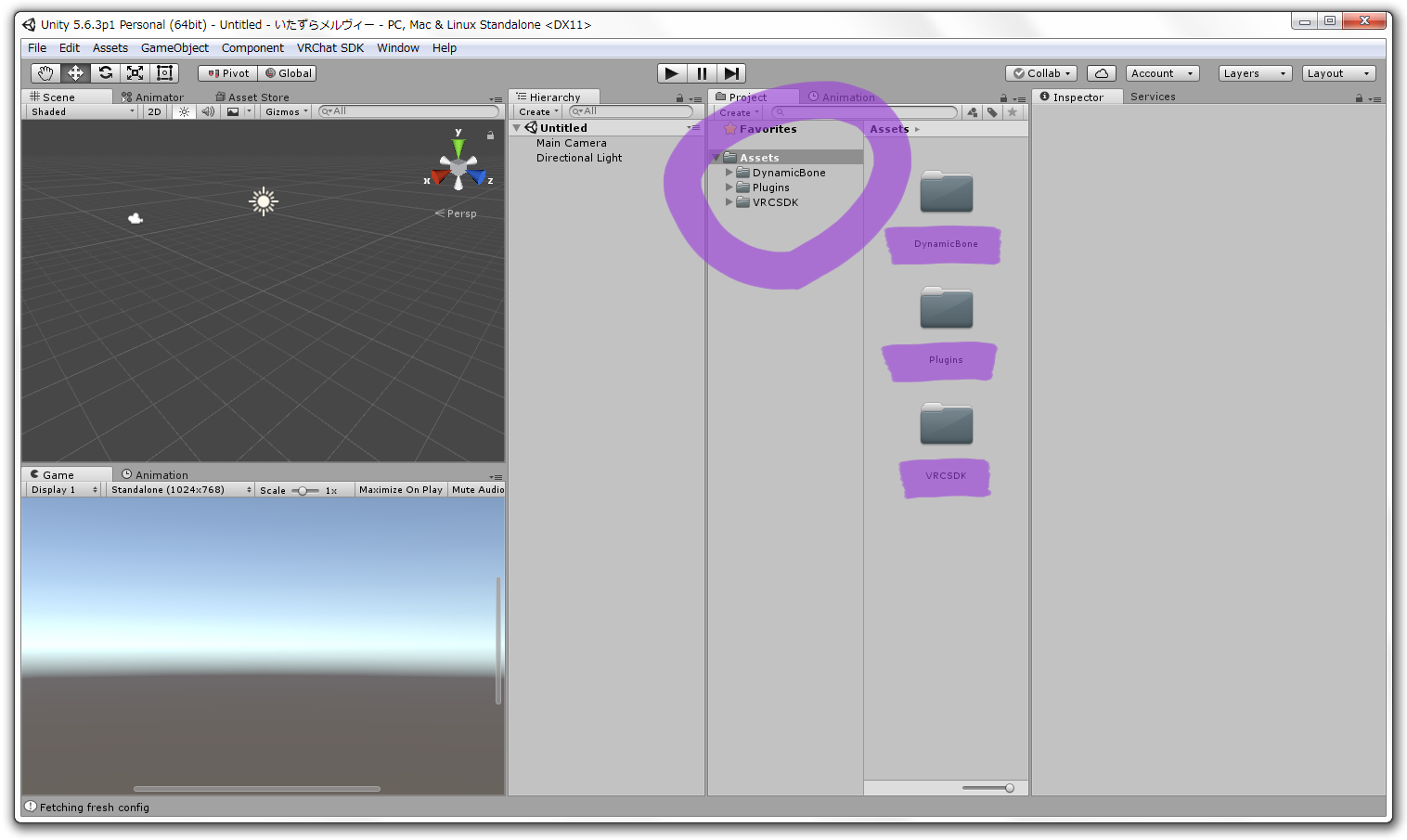Image resolution: width=1407 pixels, height=840 pixels.
Task: Open the Component menu
Action: 252,48
